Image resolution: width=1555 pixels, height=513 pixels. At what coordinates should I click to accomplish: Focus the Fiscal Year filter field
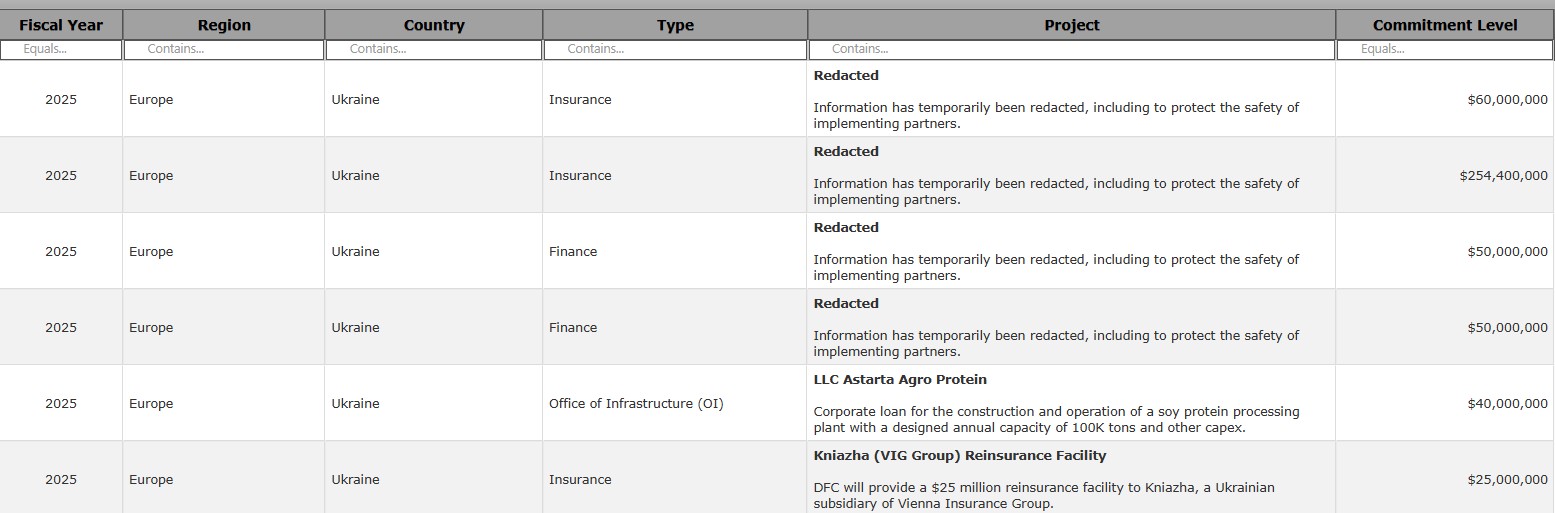coord(61,49)
